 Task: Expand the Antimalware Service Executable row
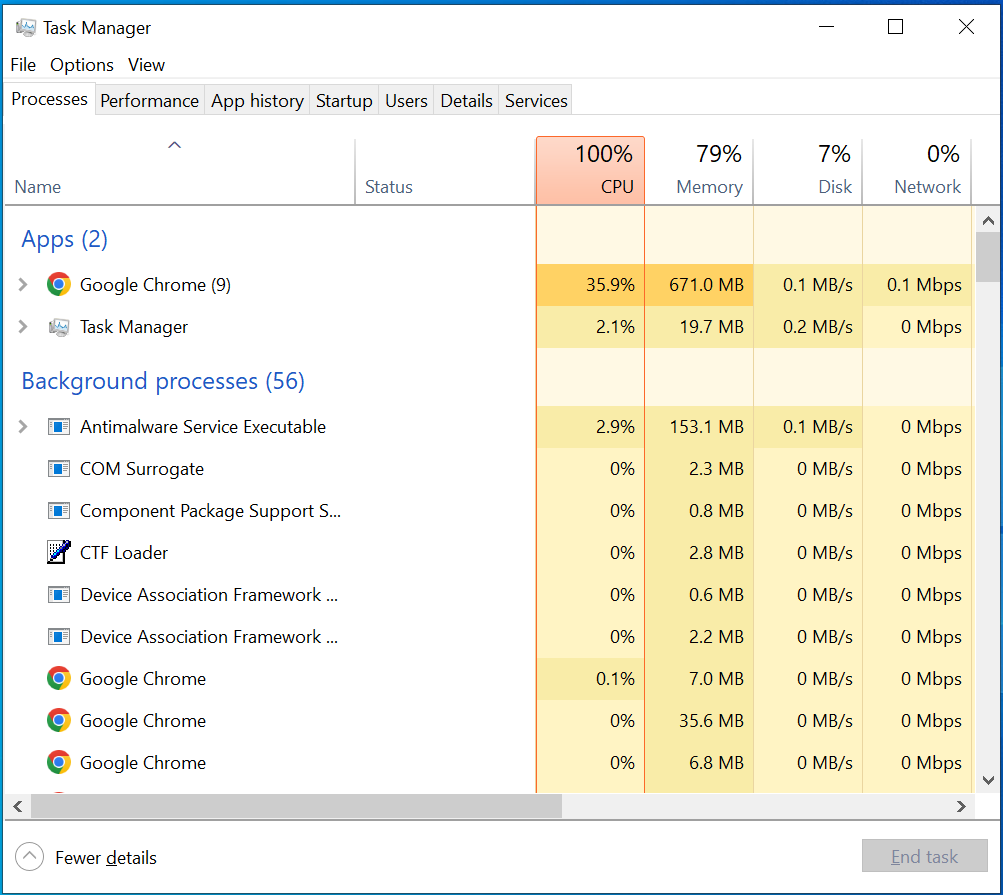tap(23, 427)
